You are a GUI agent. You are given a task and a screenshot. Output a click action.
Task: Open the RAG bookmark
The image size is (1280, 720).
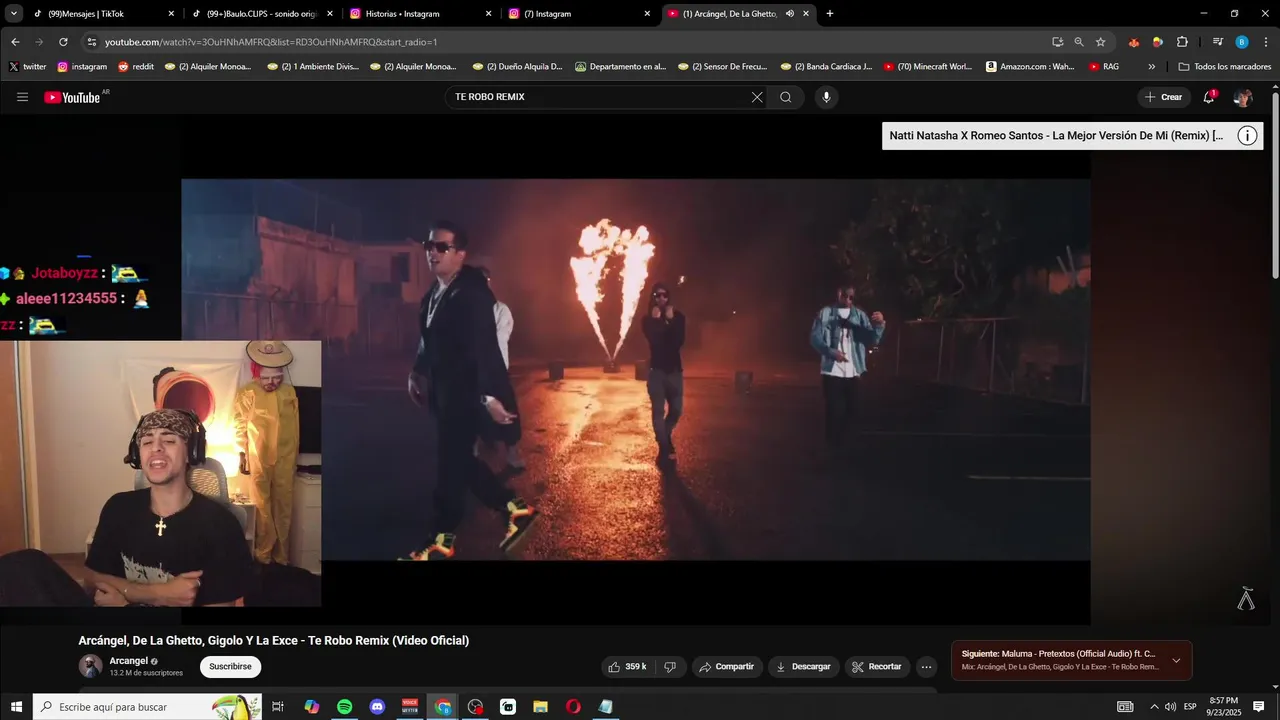click(x=1104, y=67)
